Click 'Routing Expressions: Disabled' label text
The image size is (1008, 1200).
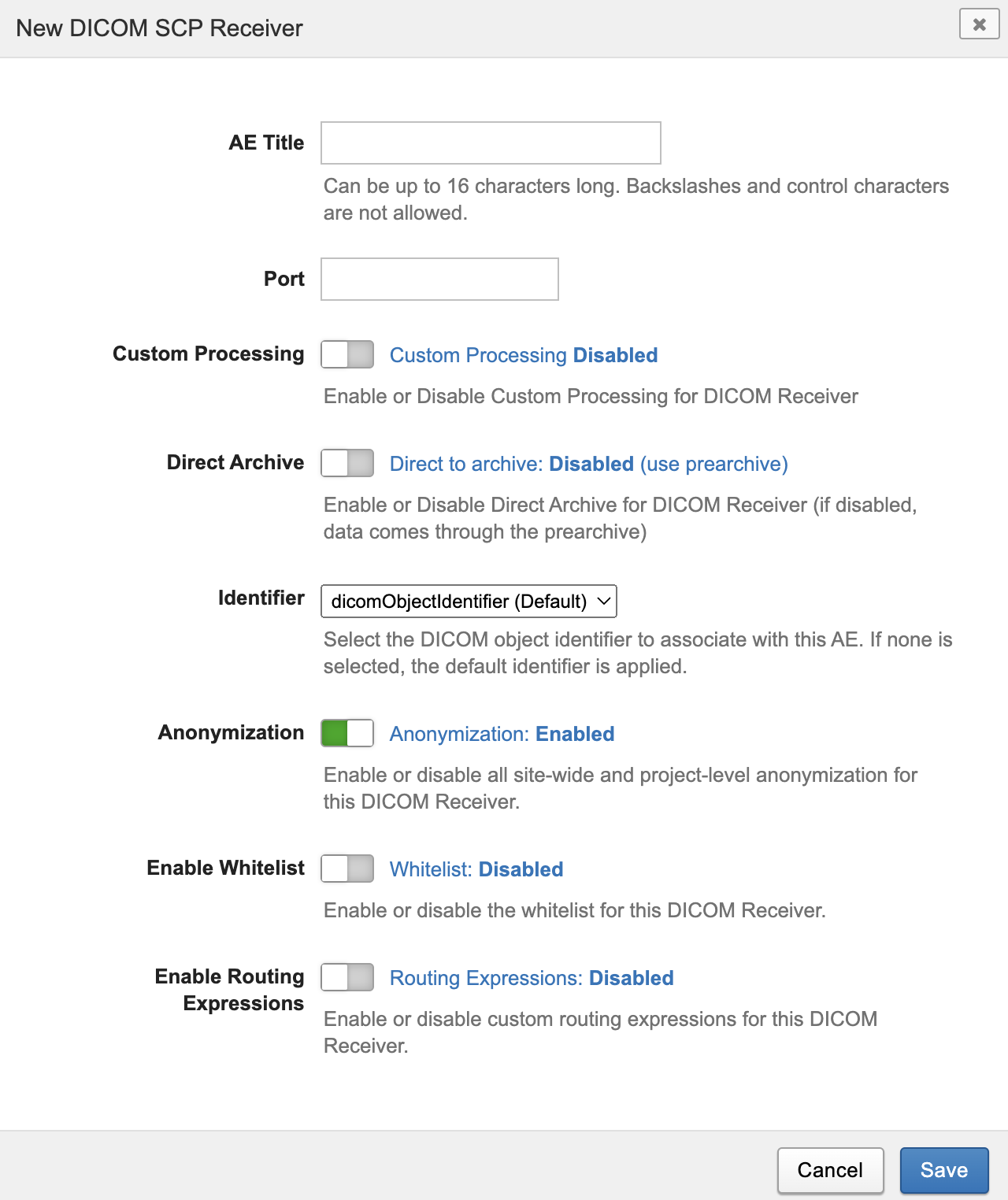click(532, 978)
